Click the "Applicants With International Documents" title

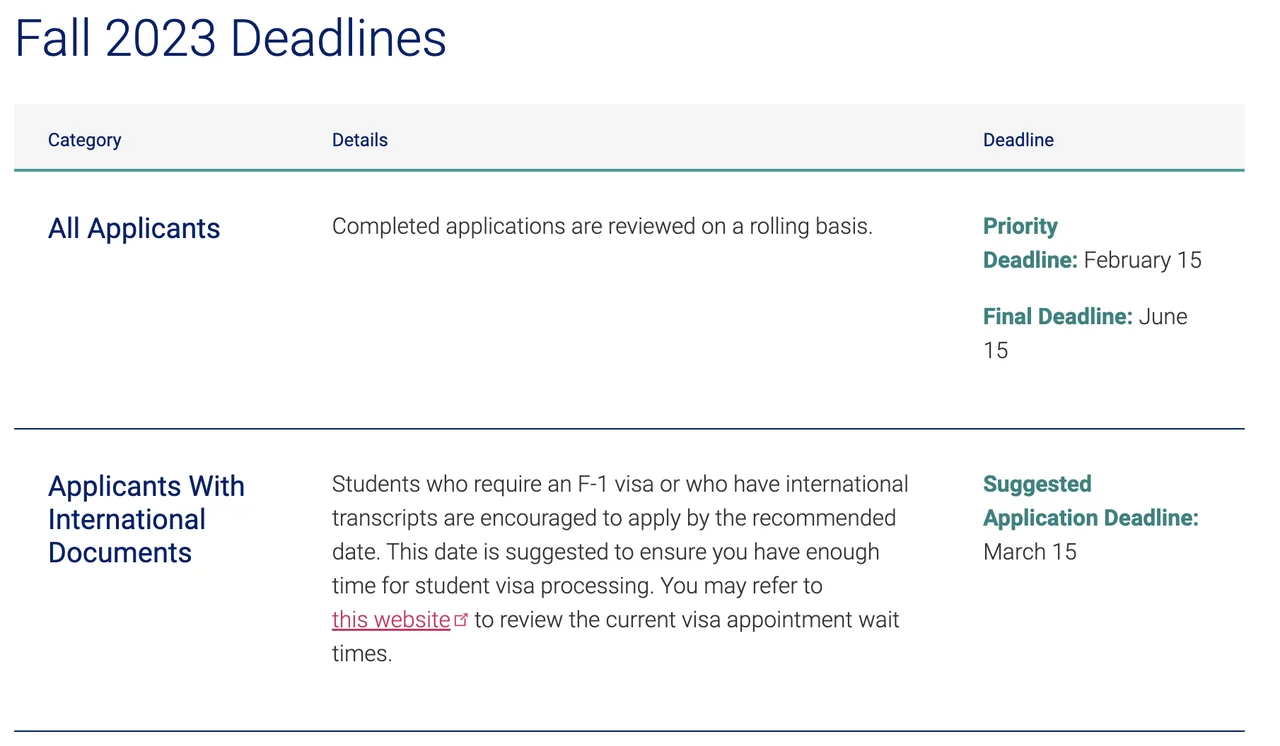point(146,519)
